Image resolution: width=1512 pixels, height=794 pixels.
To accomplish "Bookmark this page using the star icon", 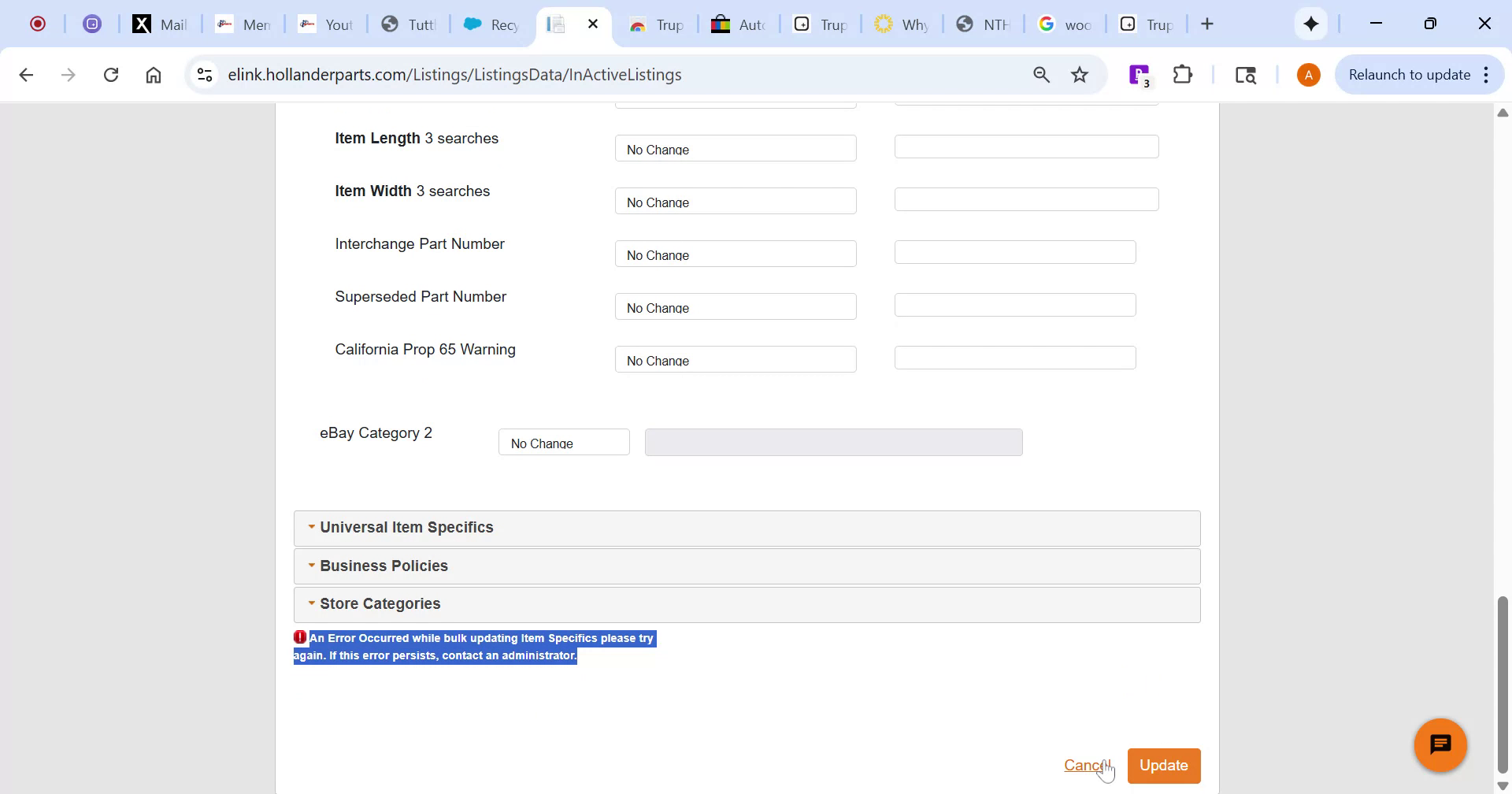I will (1079, 74).
